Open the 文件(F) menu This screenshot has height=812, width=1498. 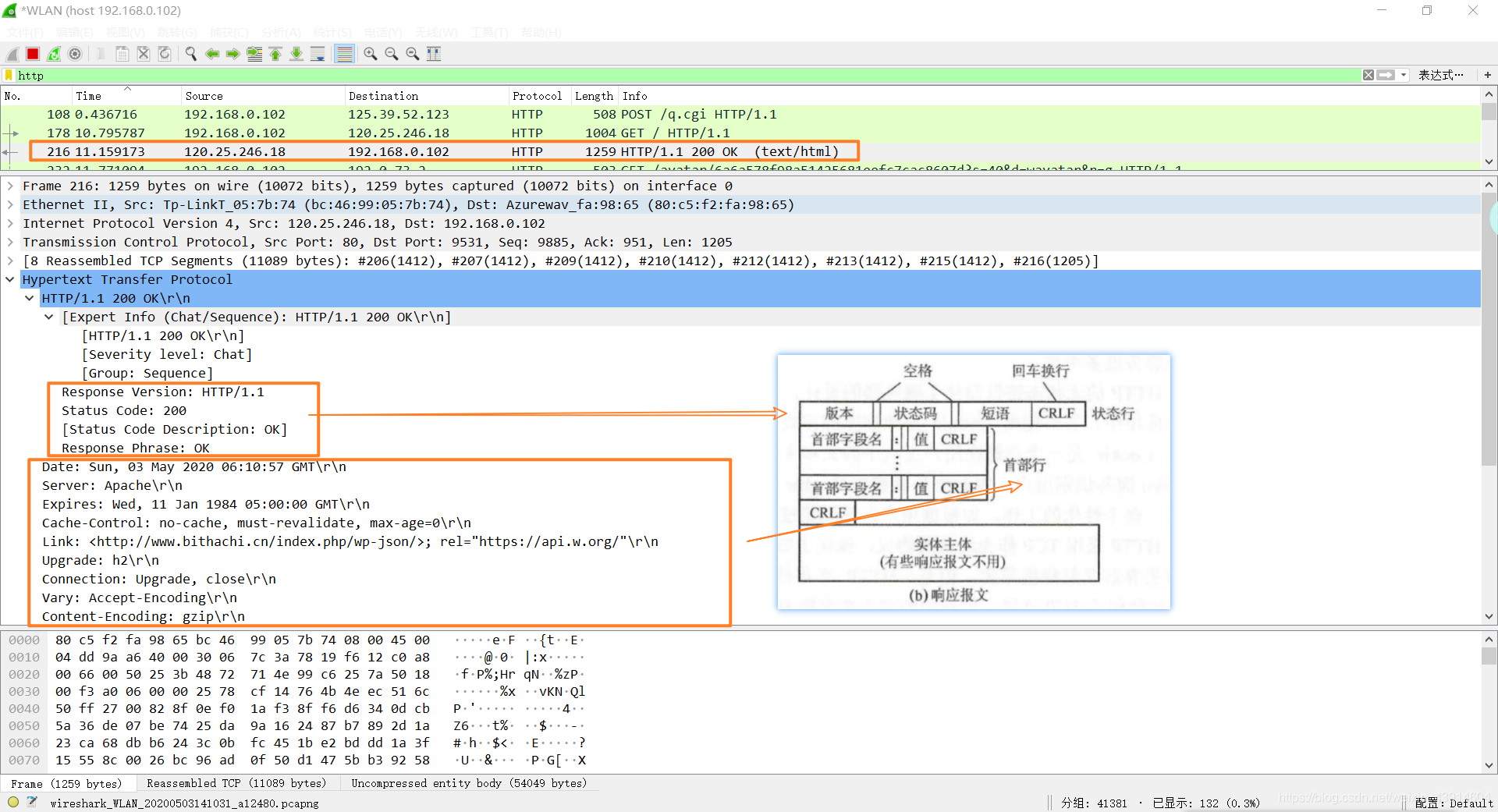click(x=25, y=32)
